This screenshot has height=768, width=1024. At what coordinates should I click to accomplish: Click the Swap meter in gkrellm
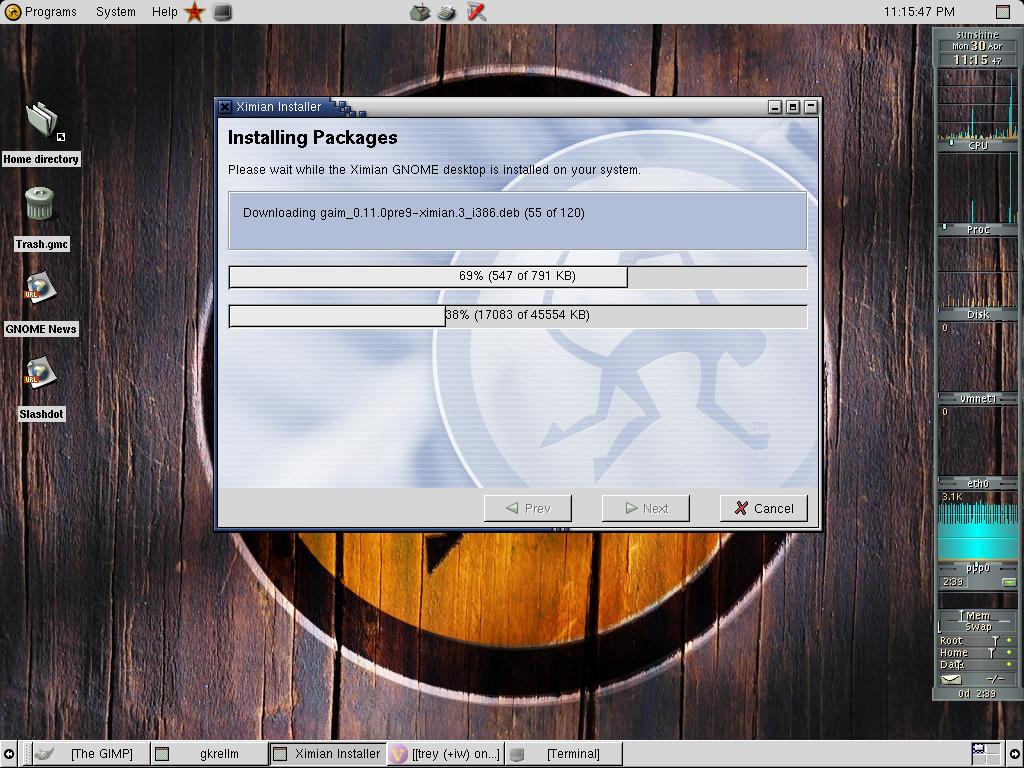tap(978, 626)
